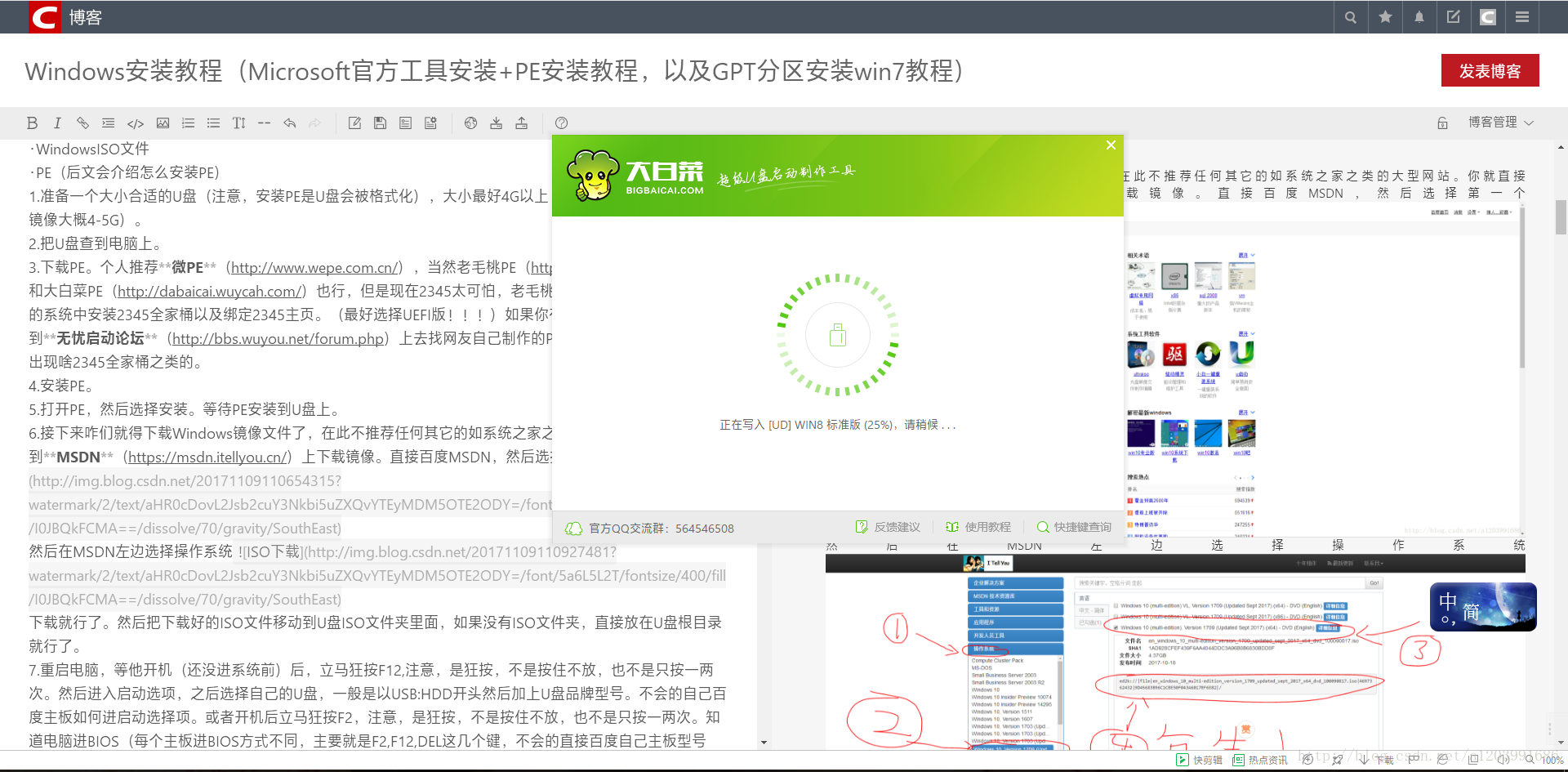1568x772 pixels.
Task: Insert a code block
Action: point(136,123)
